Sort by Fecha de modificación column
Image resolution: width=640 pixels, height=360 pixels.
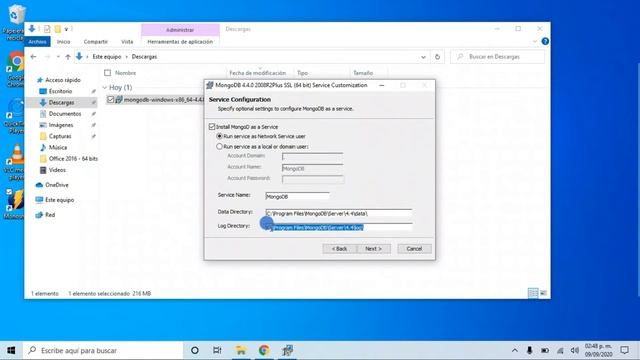258,73
